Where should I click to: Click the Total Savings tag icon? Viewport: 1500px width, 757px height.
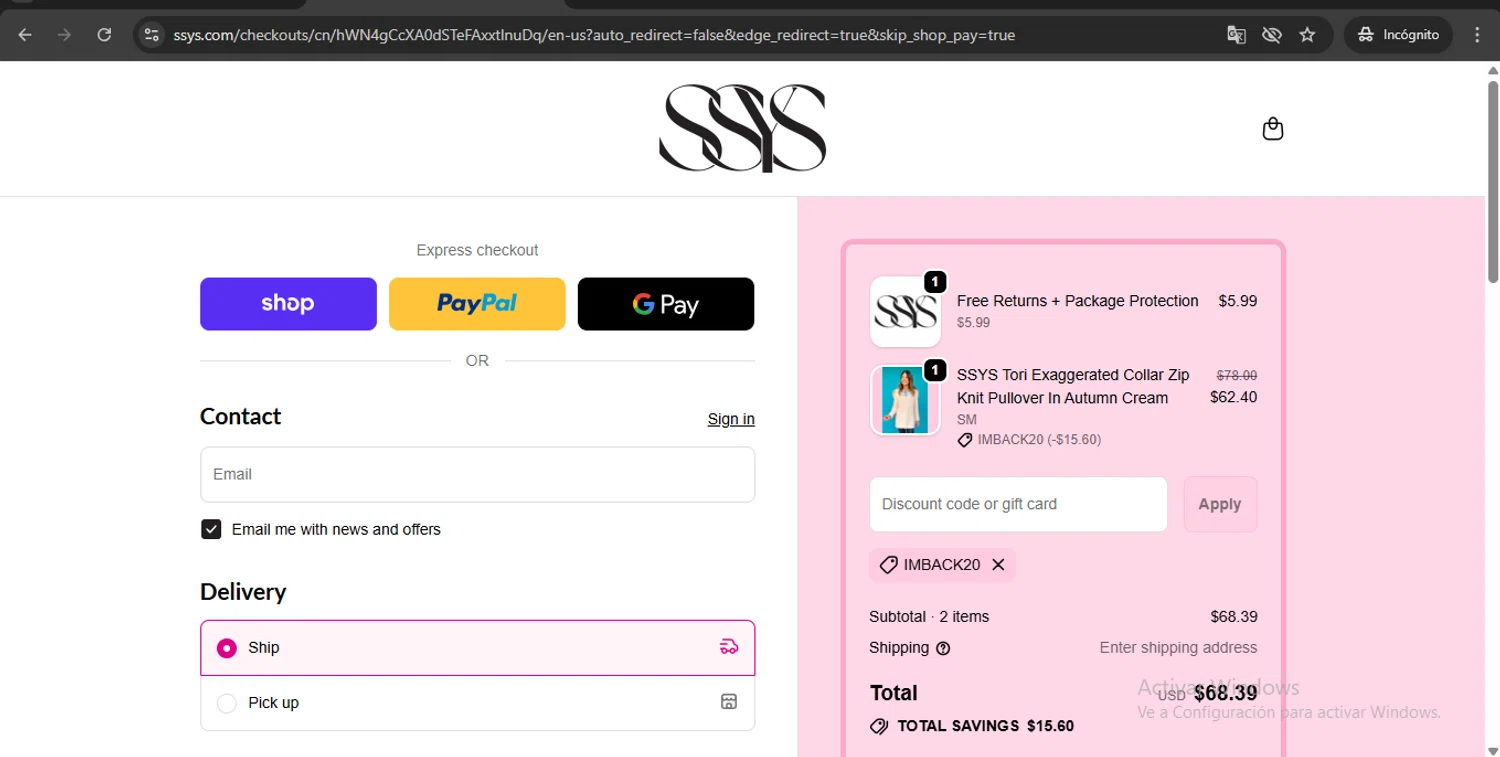[879, 726]
